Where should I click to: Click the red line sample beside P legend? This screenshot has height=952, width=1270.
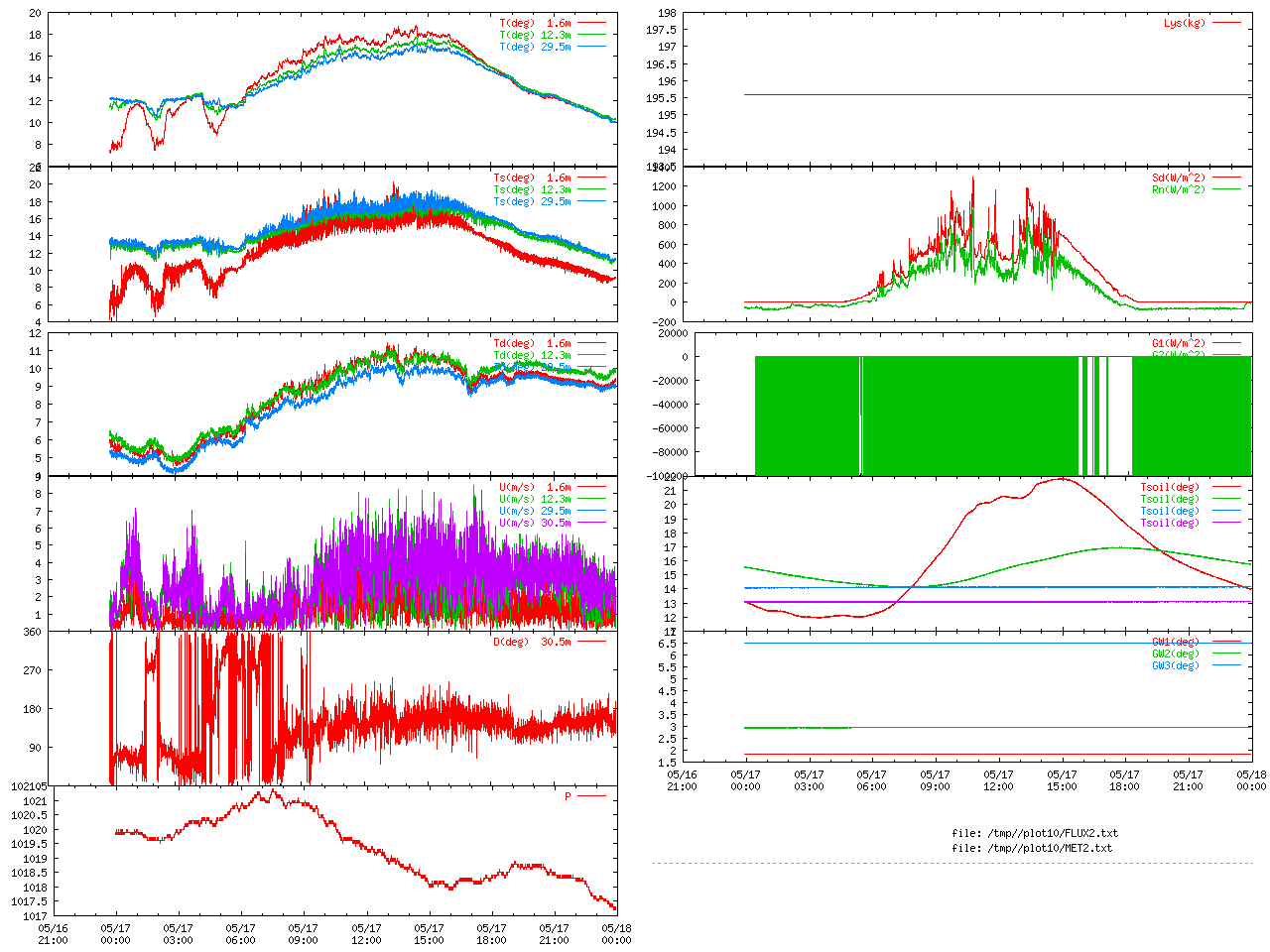pos(591,796)
